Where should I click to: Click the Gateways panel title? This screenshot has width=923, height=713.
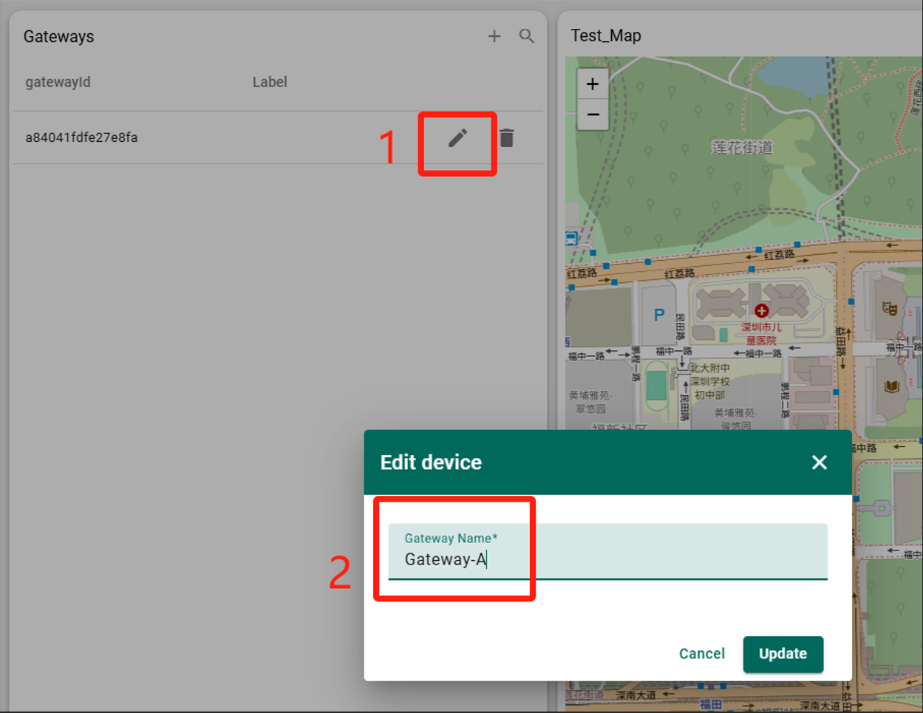point(59,37)
